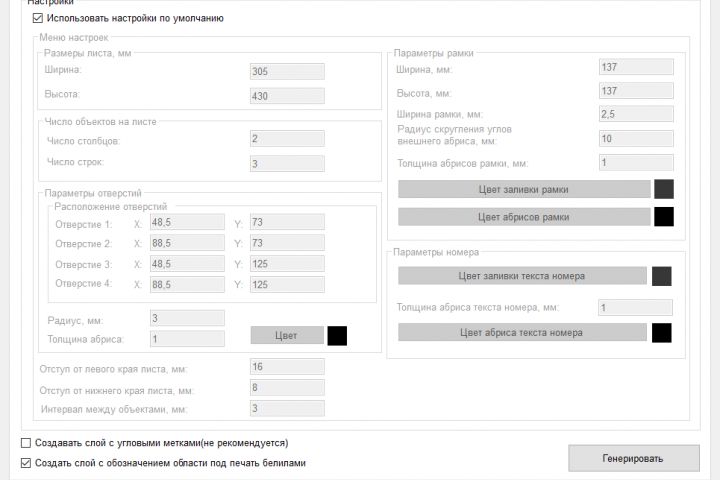Click the 'Цвет' button for holes

point(287,336)
